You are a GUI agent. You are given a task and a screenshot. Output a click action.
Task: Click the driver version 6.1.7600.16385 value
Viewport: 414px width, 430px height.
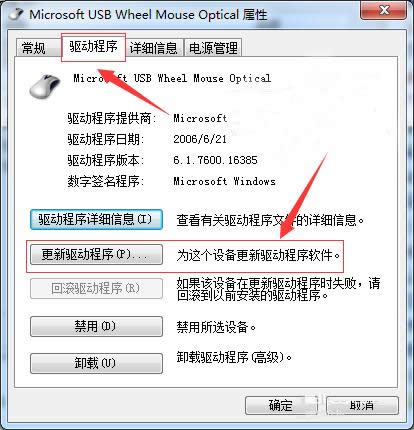215,160
